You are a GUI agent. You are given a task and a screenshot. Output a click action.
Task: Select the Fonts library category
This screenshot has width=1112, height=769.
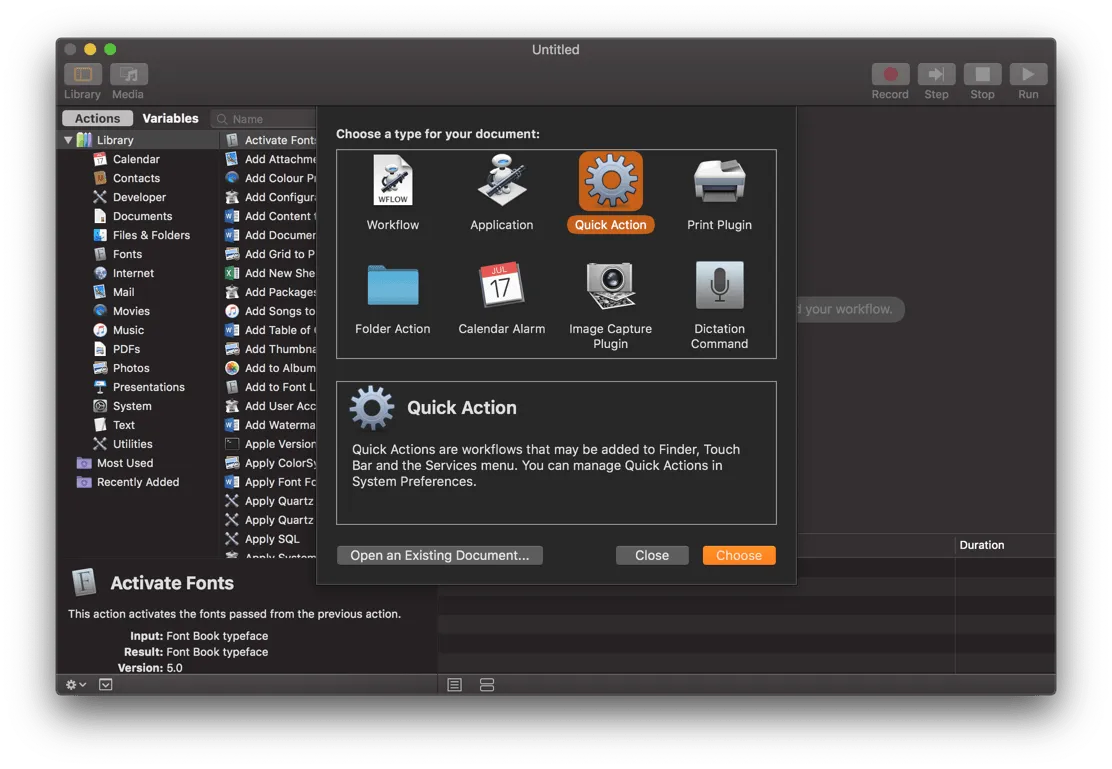(x=127, y=254)
